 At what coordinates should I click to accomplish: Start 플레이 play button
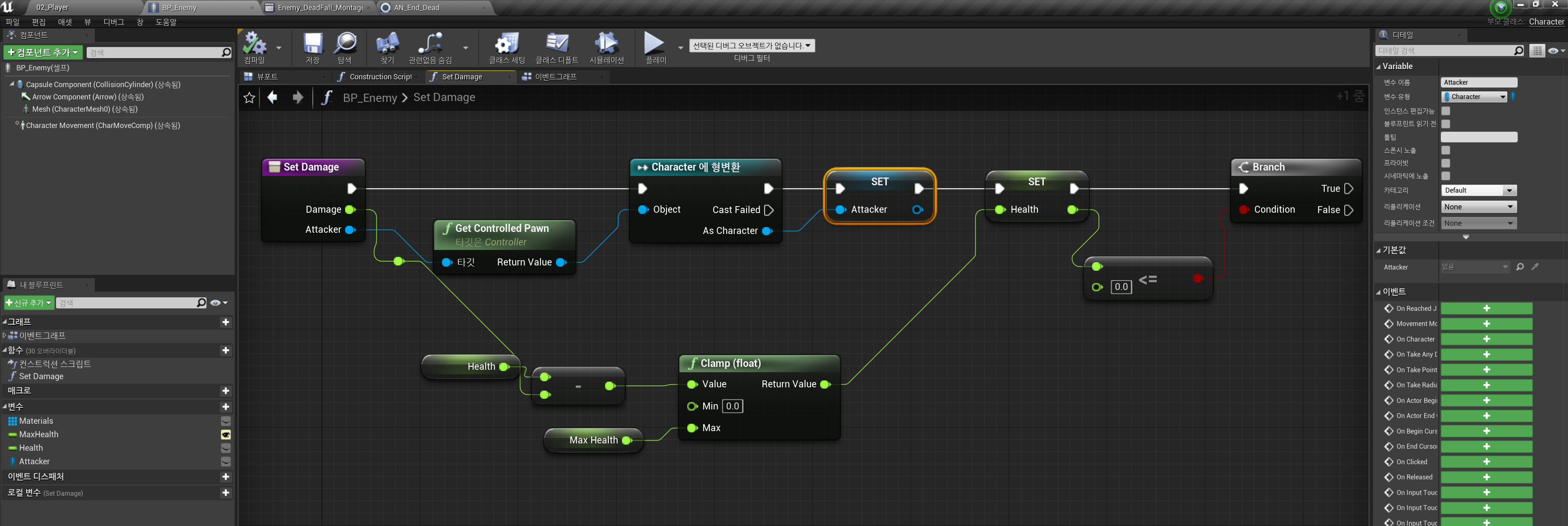point(655,47)
